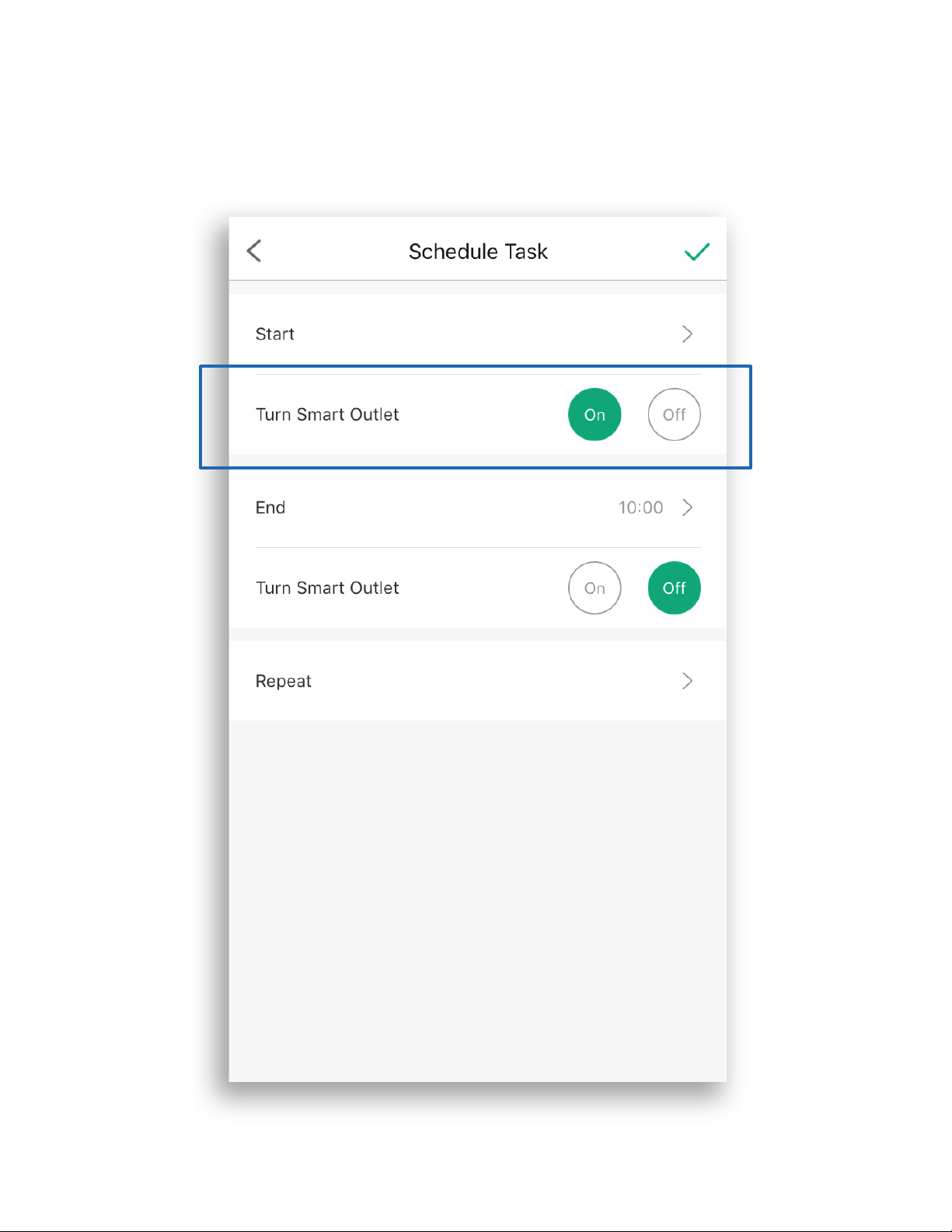
Task: Select On for the Start smart outlet action
Action: pos(595,414)
